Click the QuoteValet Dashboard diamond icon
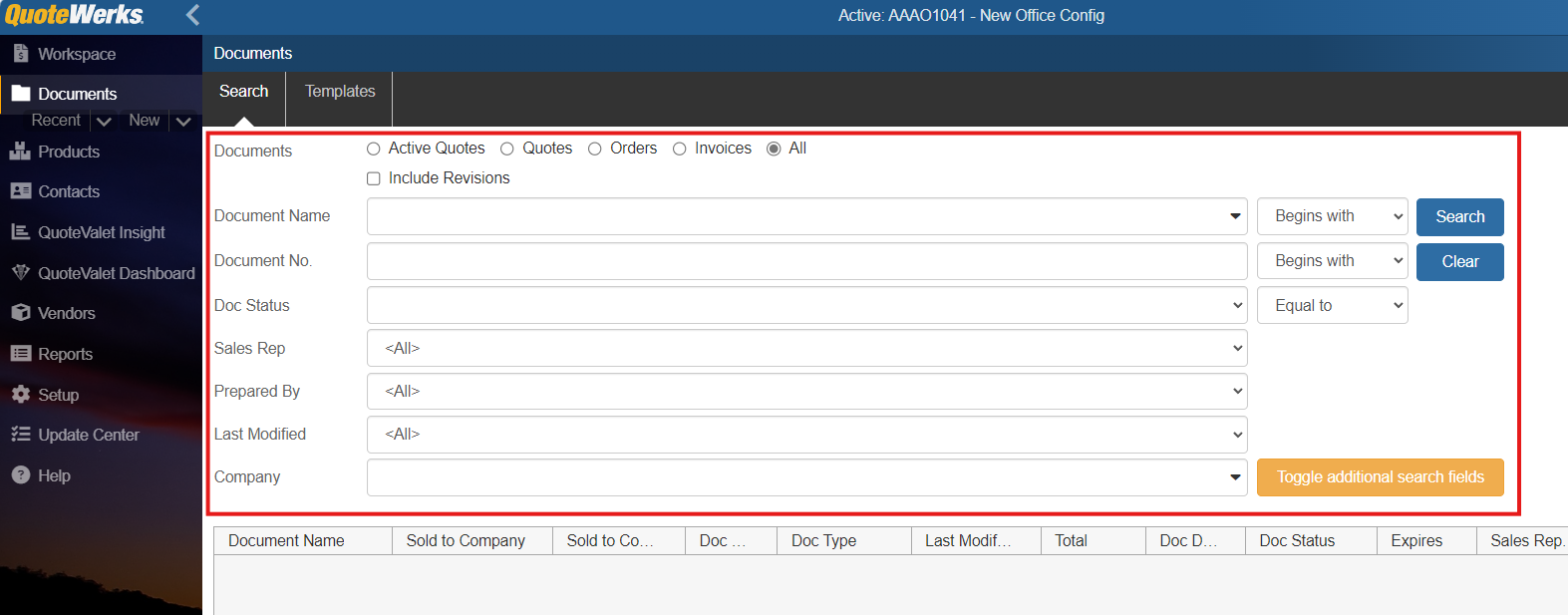 click(x=20, y=272)
